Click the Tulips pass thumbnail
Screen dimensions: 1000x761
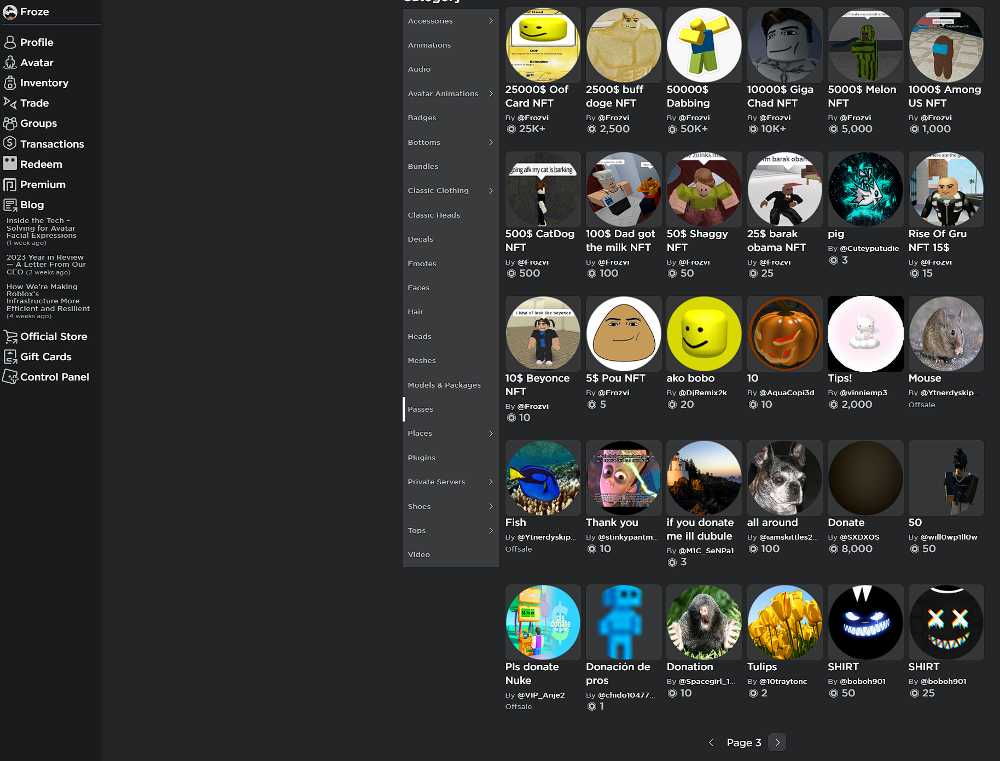784,621
